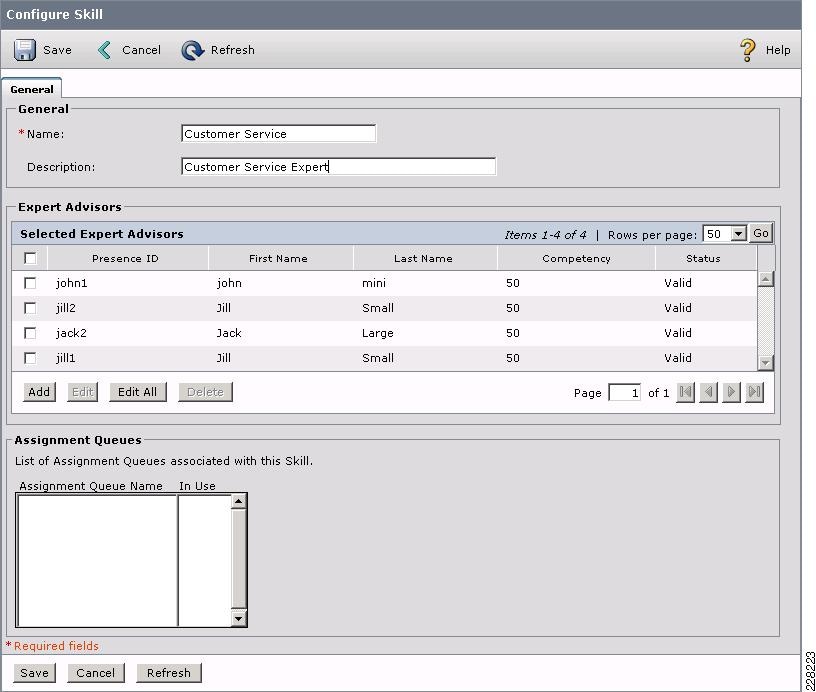
Task: Click the bottom Save button
Action: click(34, 673)
